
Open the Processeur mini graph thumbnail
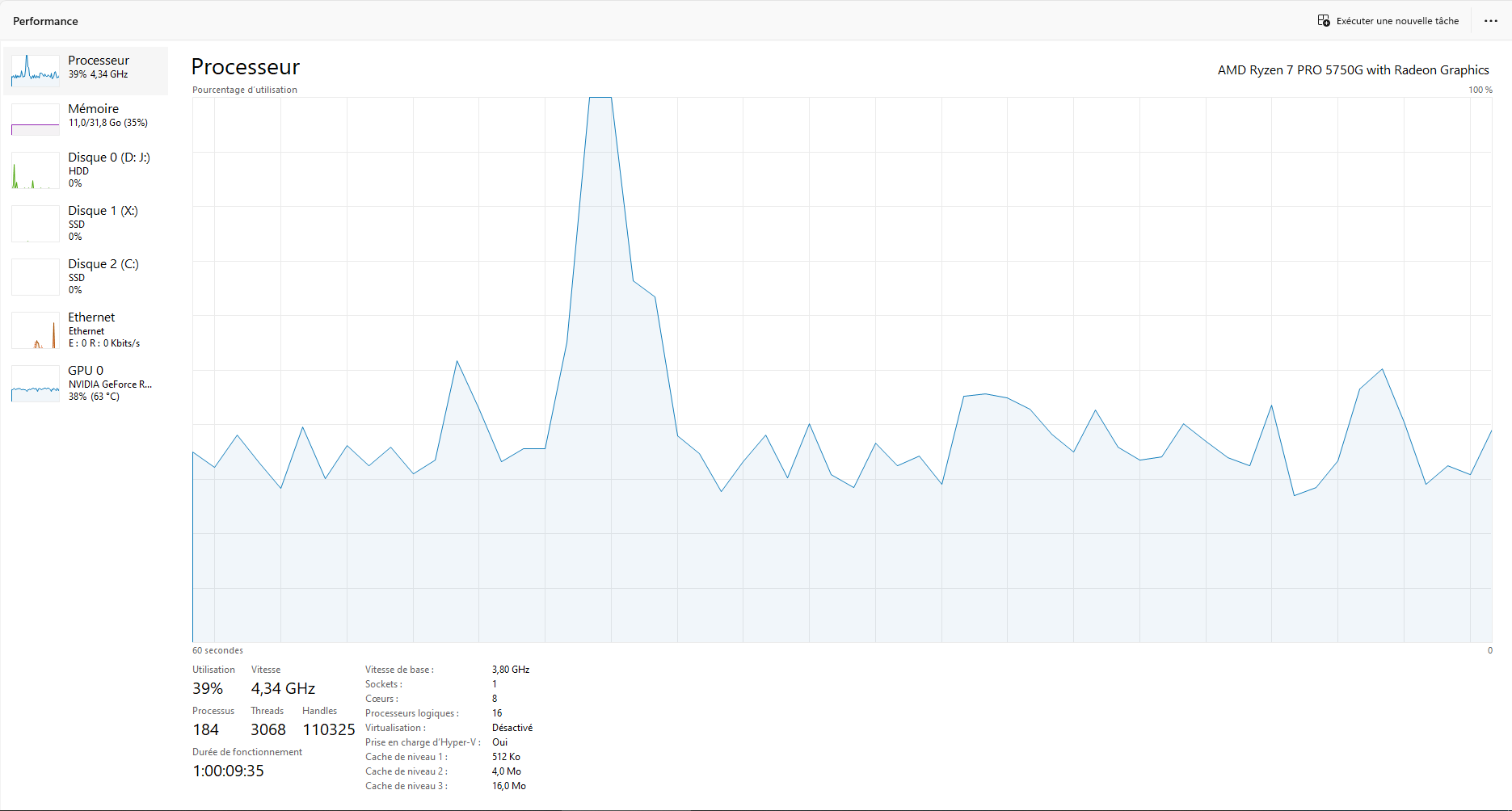click(x=36, y=71)
